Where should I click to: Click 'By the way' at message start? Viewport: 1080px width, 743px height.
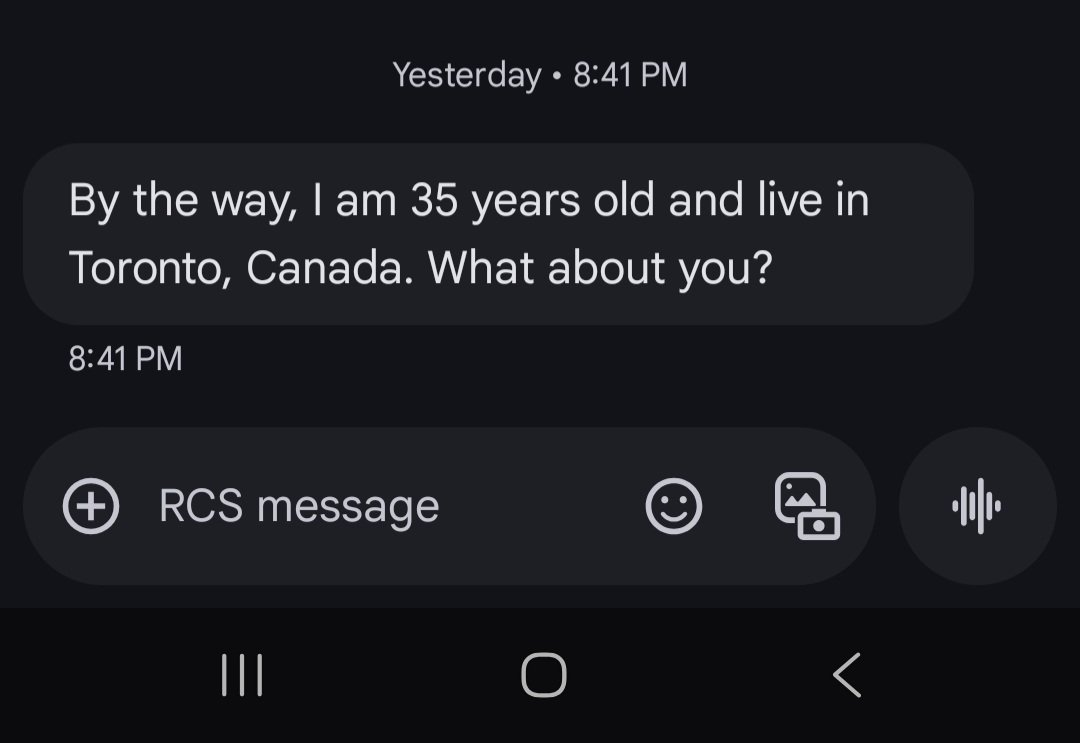(x=183, y=200)
